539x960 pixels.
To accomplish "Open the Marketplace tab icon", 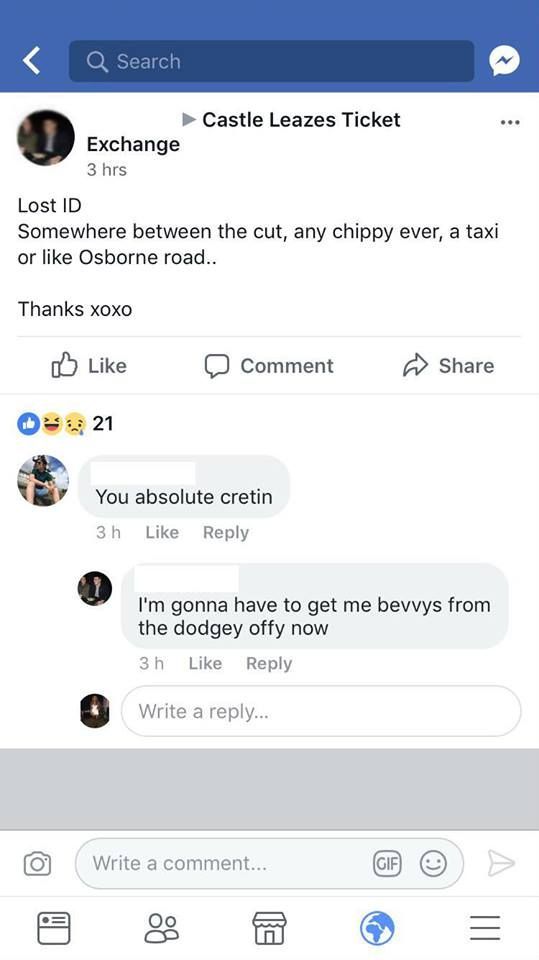I will (270, 928).
